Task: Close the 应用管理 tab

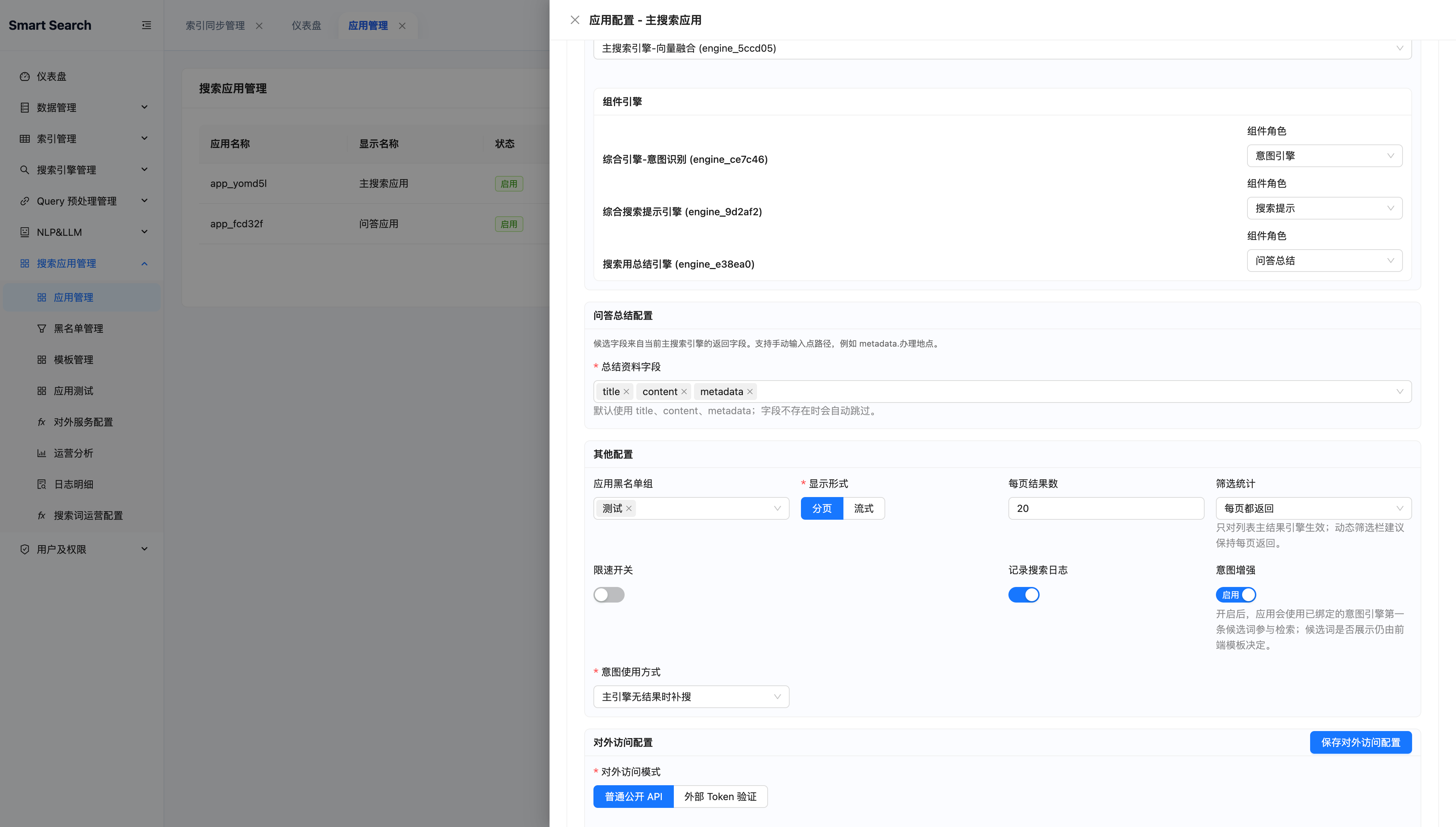Action: pyautogui.click(x=402, y=25)
